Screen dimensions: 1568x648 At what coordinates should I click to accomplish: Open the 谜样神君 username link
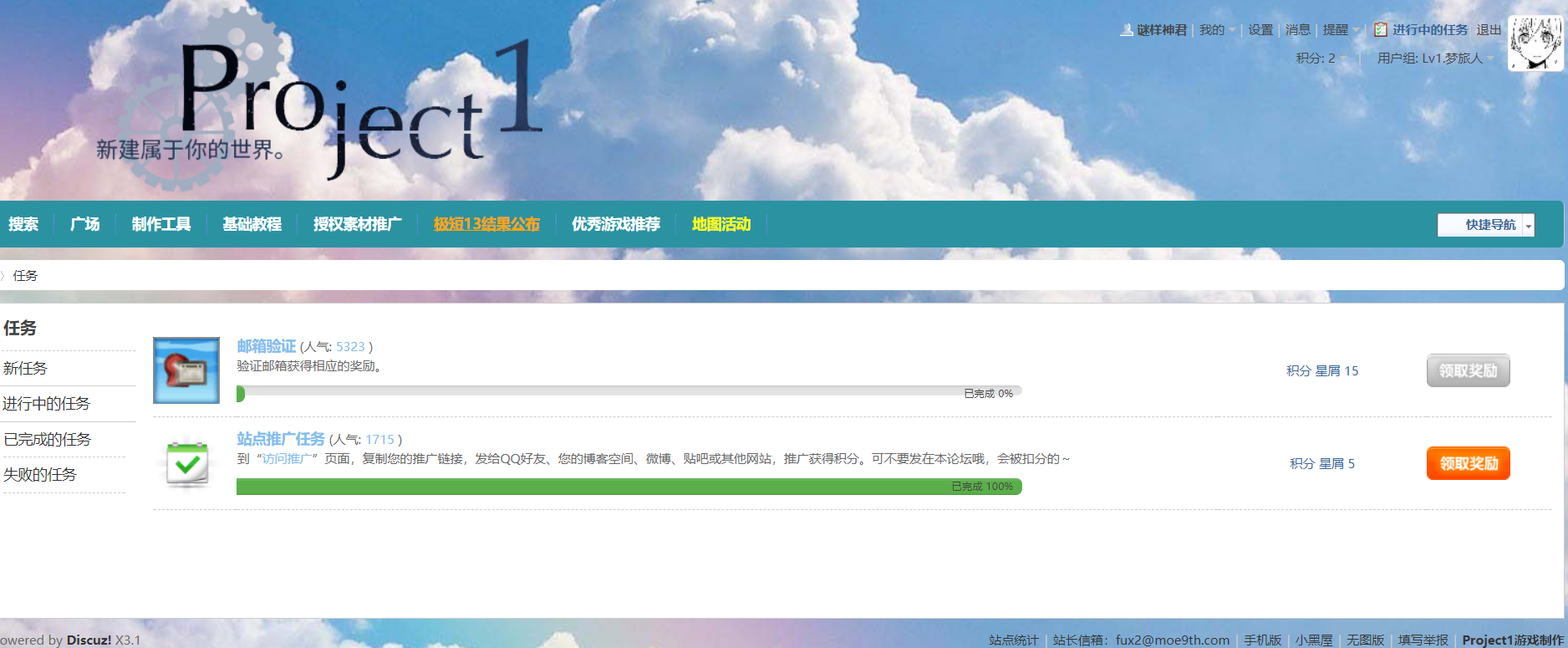click(1162, 30)
